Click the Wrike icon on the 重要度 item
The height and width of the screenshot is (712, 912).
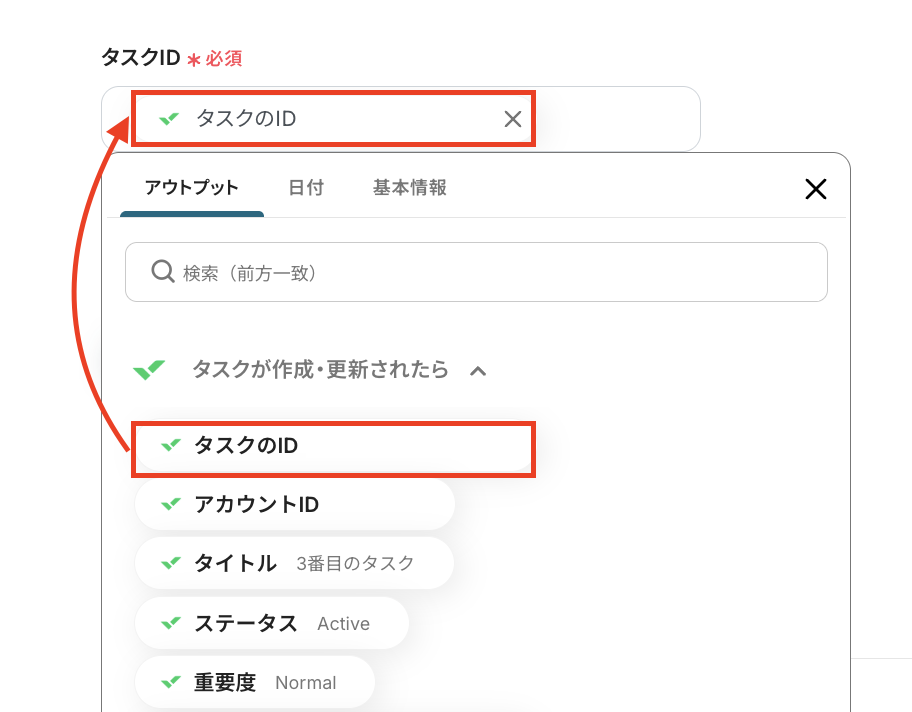click(x=170, y=682)
